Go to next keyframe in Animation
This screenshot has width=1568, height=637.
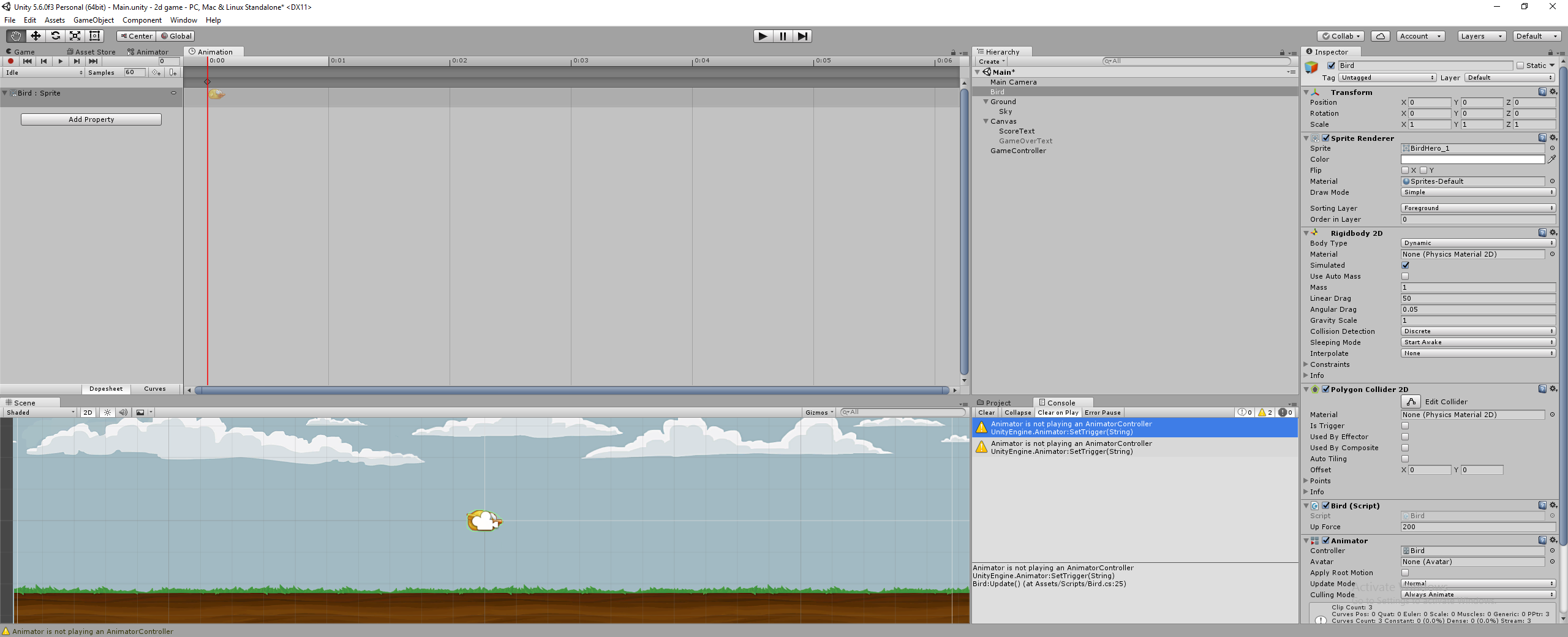(77, 61)
